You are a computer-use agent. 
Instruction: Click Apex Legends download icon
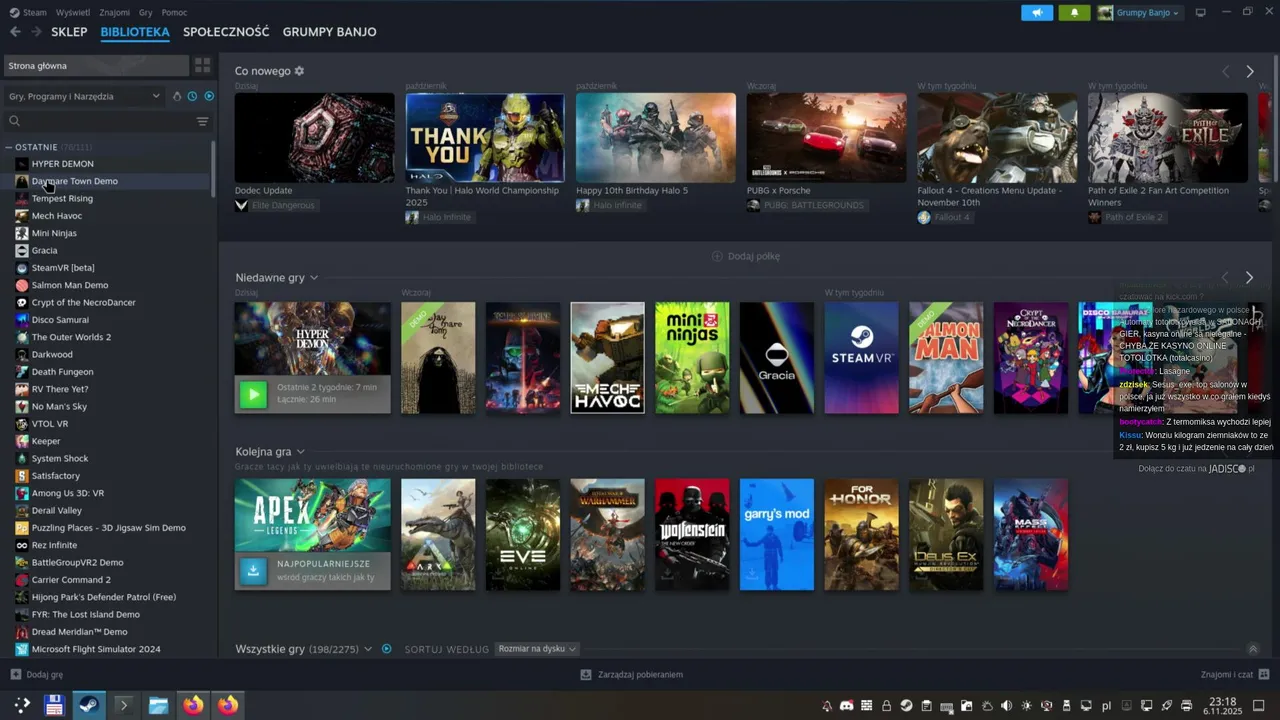click(x=253, y=570)
